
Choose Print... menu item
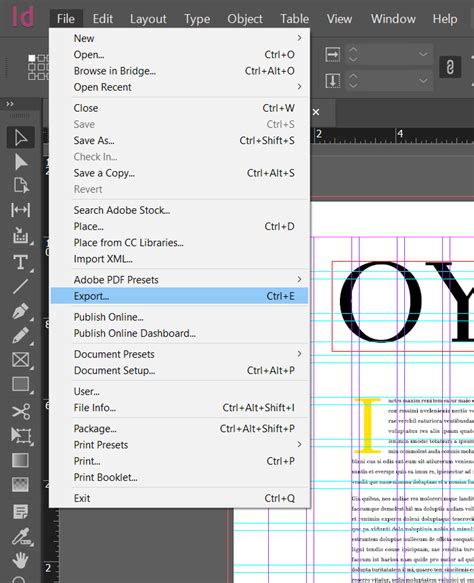(180, 461)
